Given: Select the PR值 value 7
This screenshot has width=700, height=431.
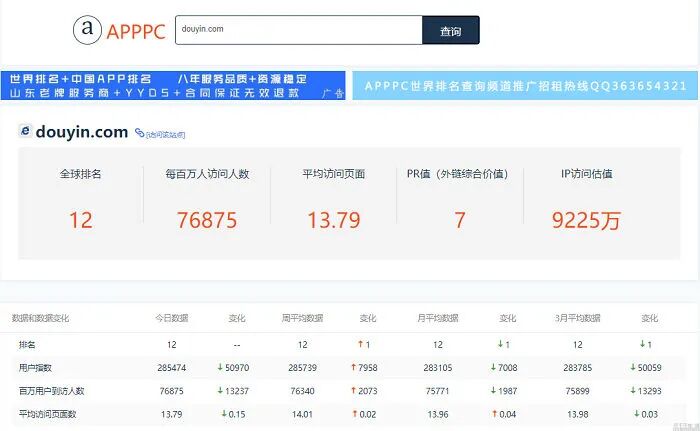Looking at the screenshot, I should [x=460, y=220].
